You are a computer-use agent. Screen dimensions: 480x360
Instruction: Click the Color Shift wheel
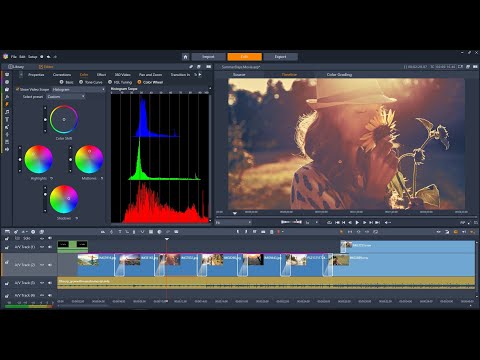point(64,119)
